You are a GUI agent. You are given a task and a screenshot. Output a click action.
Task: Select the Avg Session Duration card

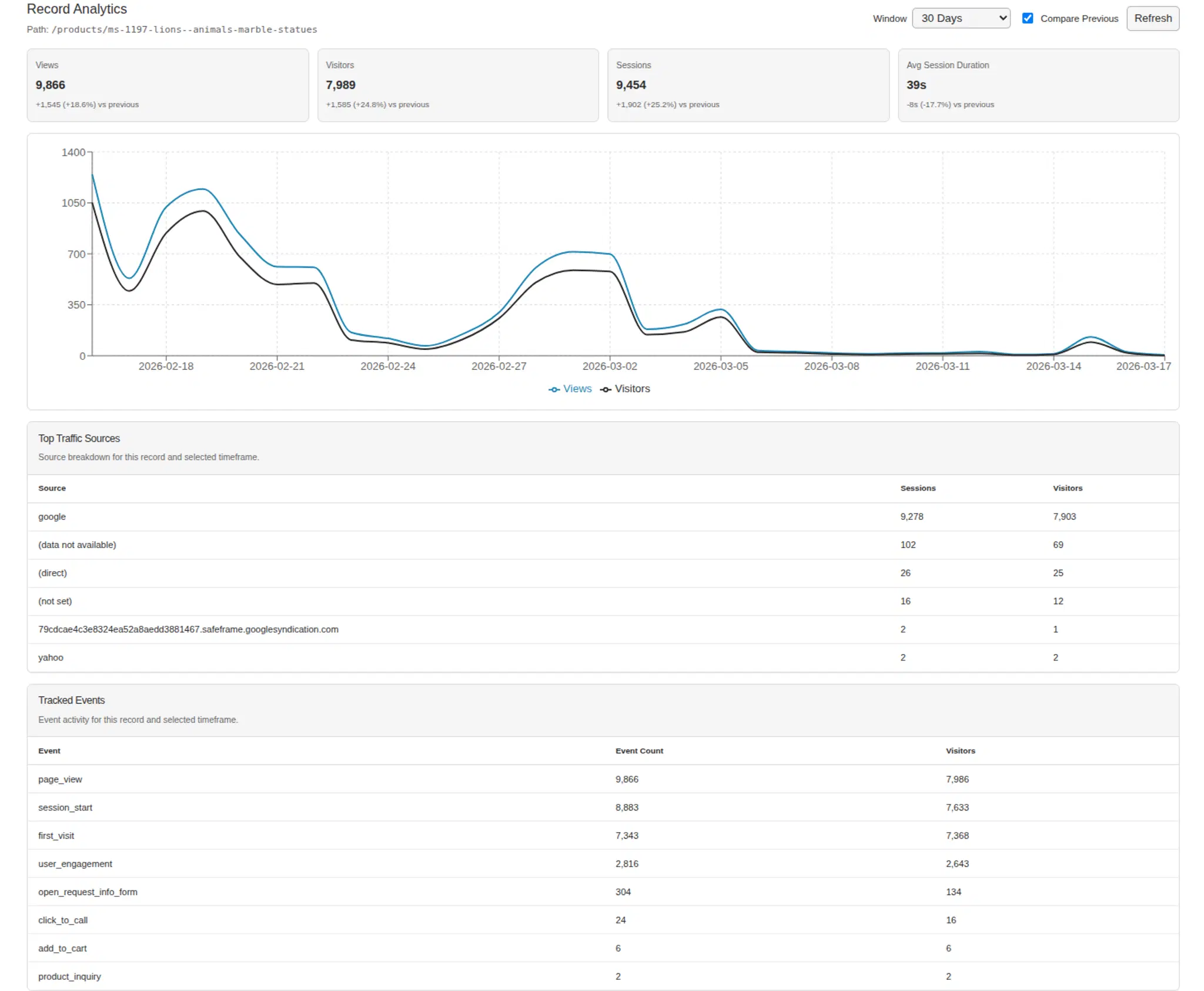pyautogui.click(x=1038, y=85)
